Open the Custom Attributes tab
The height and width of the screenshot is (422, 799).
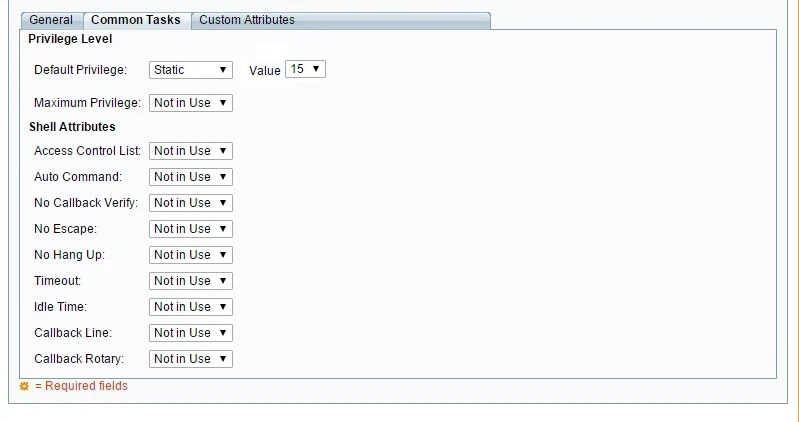point(247,20)
